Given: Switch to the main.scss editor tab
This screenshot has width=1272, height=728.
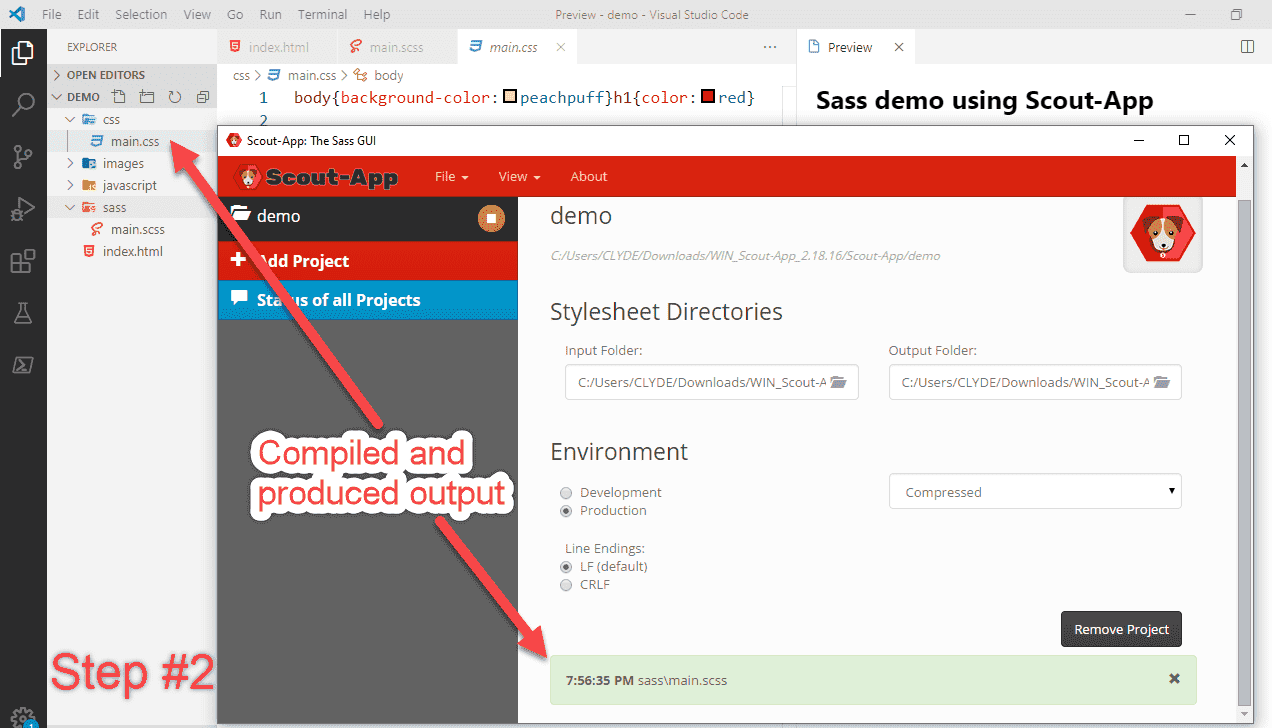Looking at the screenshot, I should [x=396, y=47].
